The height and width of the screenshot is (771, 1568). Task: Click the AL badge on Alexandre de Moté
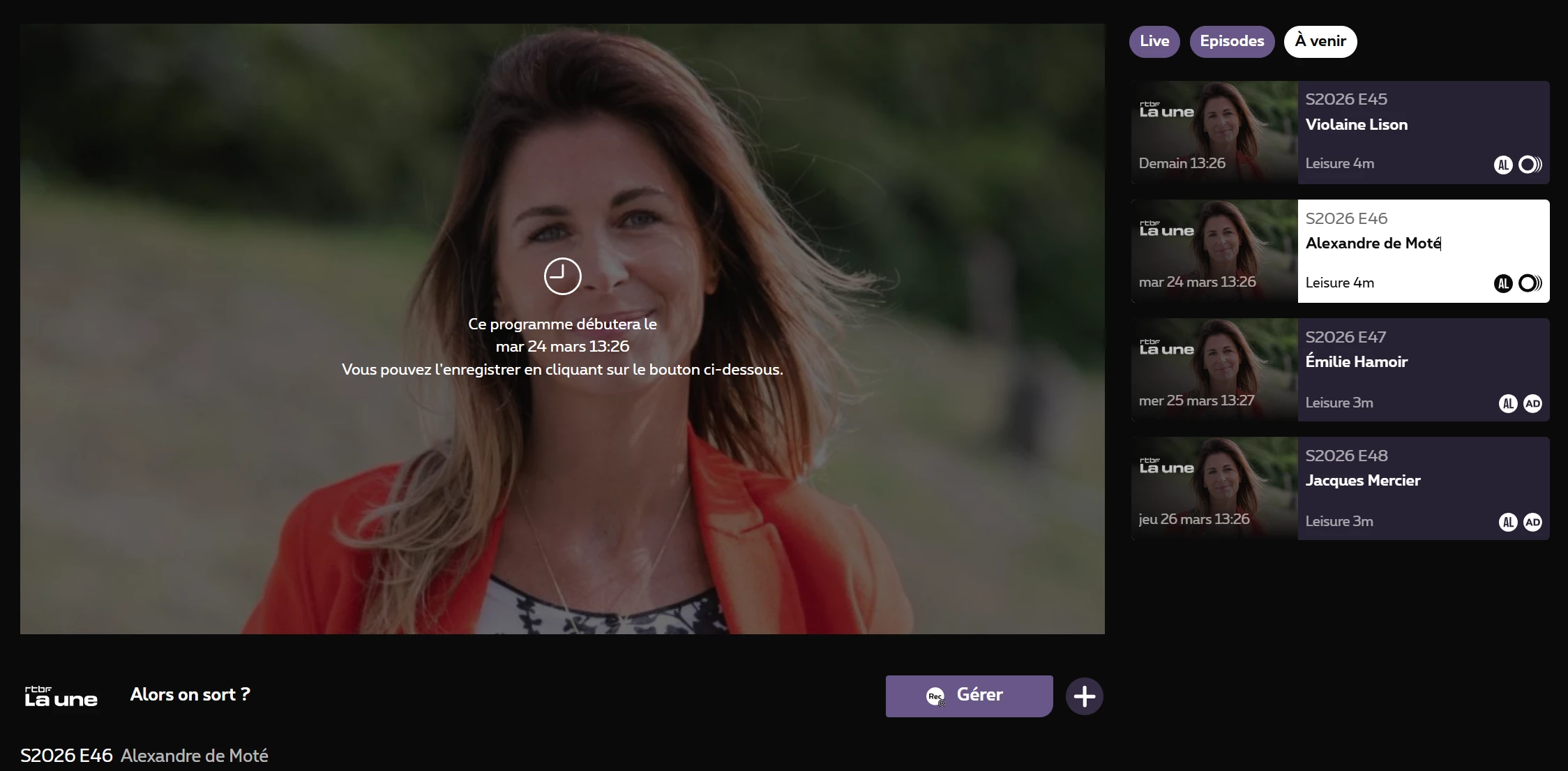pos(1503,283)
